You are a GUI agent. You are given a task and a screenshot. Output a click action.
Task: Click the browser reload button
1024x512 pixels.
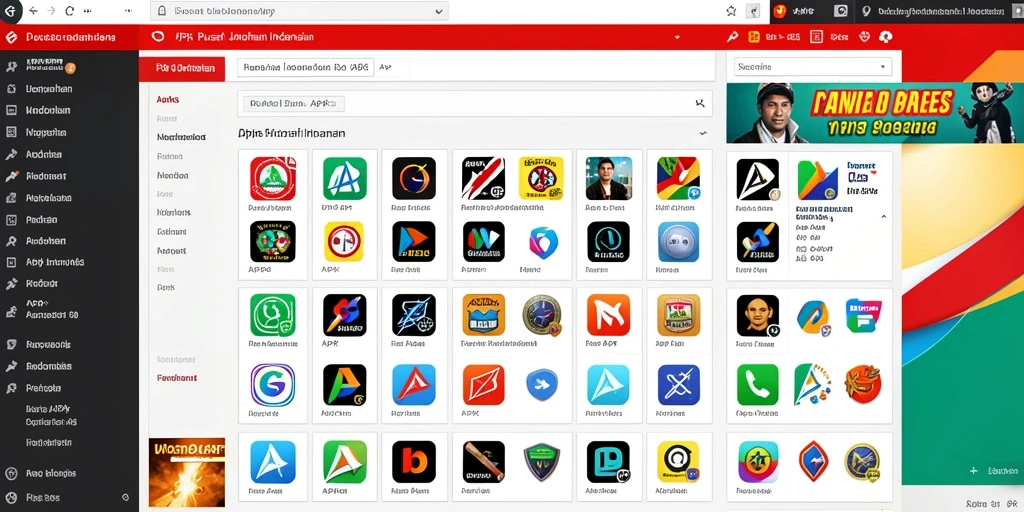70,11
